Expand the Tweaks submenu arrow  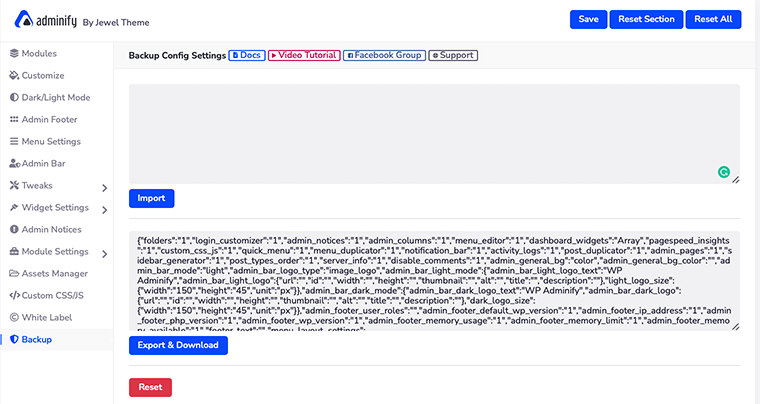(x=104, y=186)
